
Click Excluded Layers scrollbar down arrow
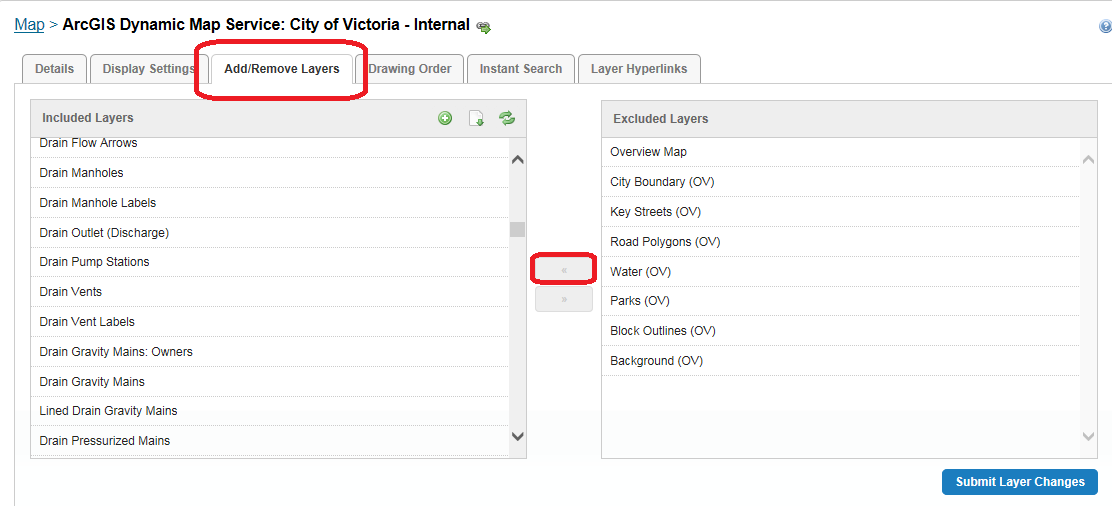pos(1089,436)
